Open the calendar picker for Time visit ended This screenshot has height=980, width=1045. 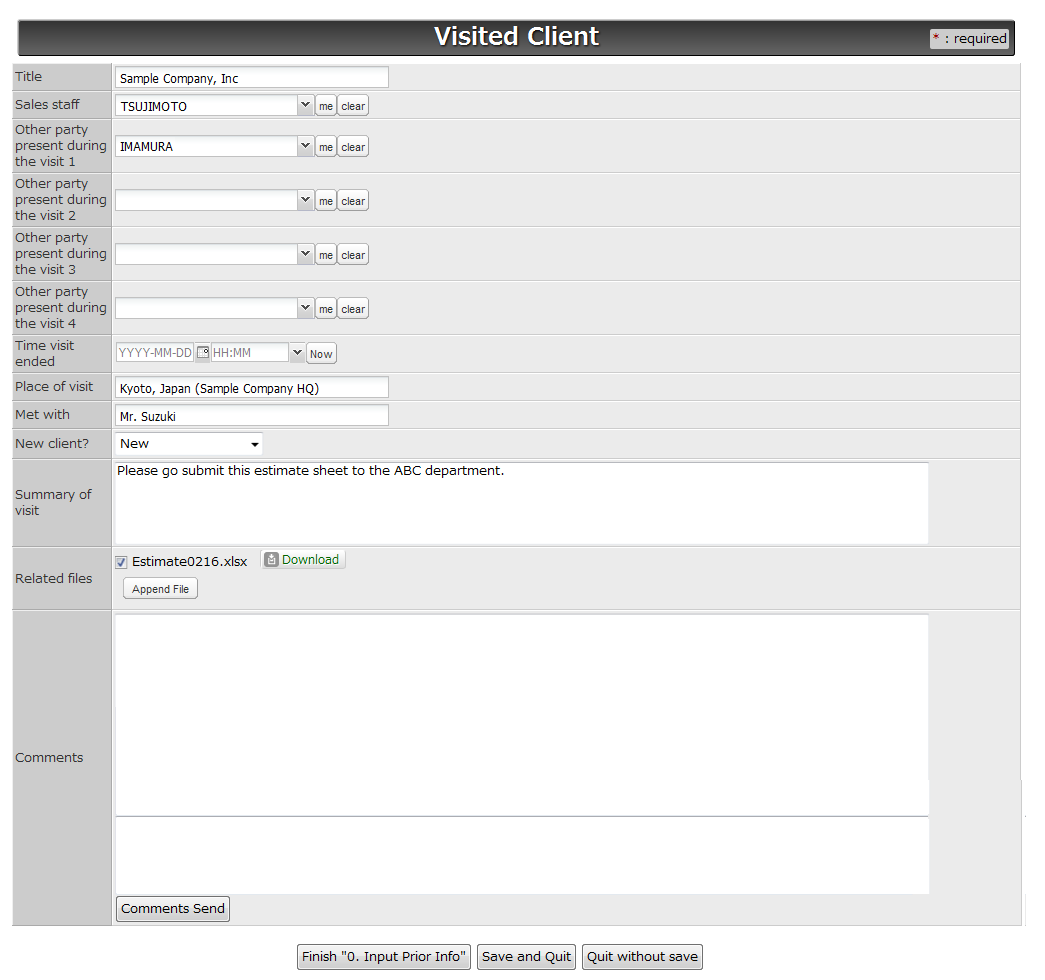(203, 352)
